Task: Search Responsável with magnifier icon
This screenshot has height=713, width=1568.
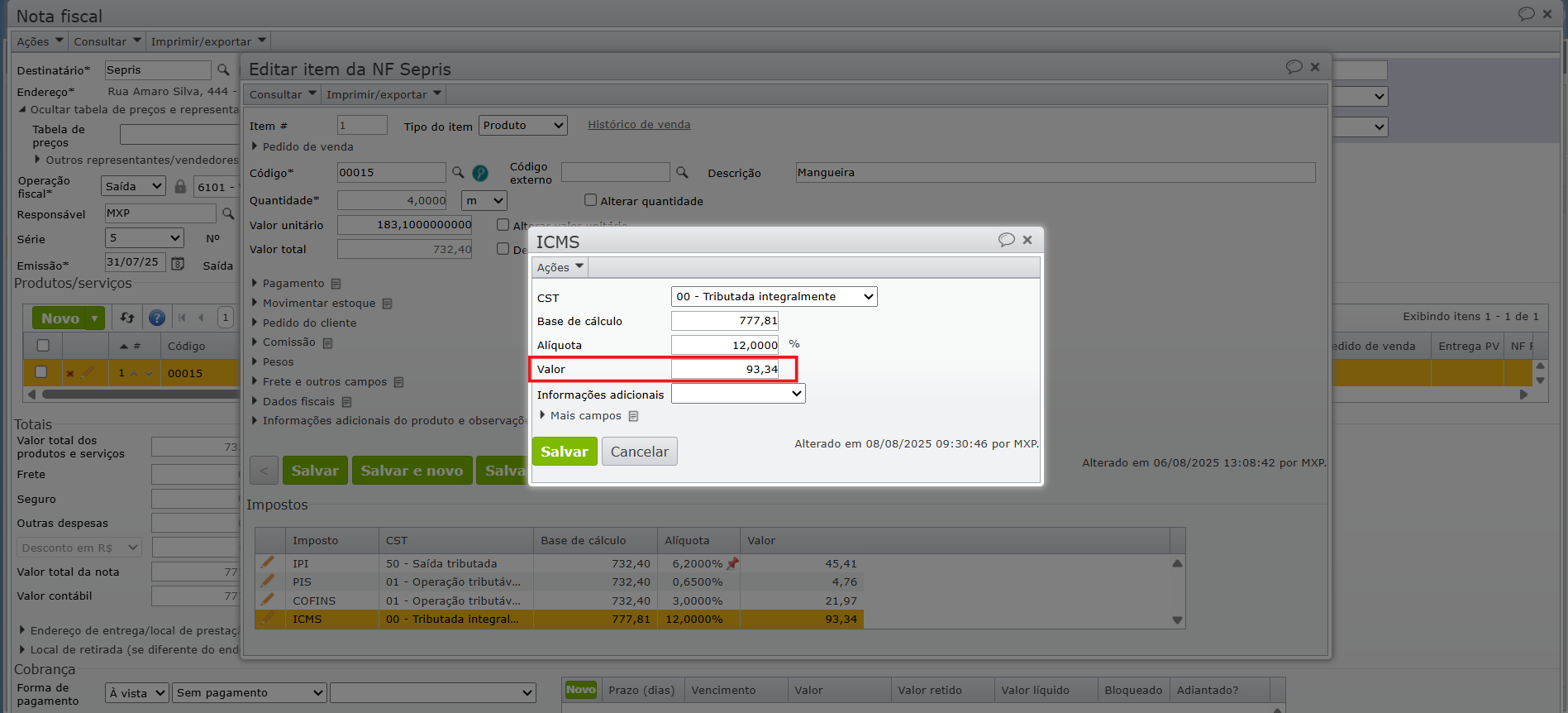Action: coord(228,213)
